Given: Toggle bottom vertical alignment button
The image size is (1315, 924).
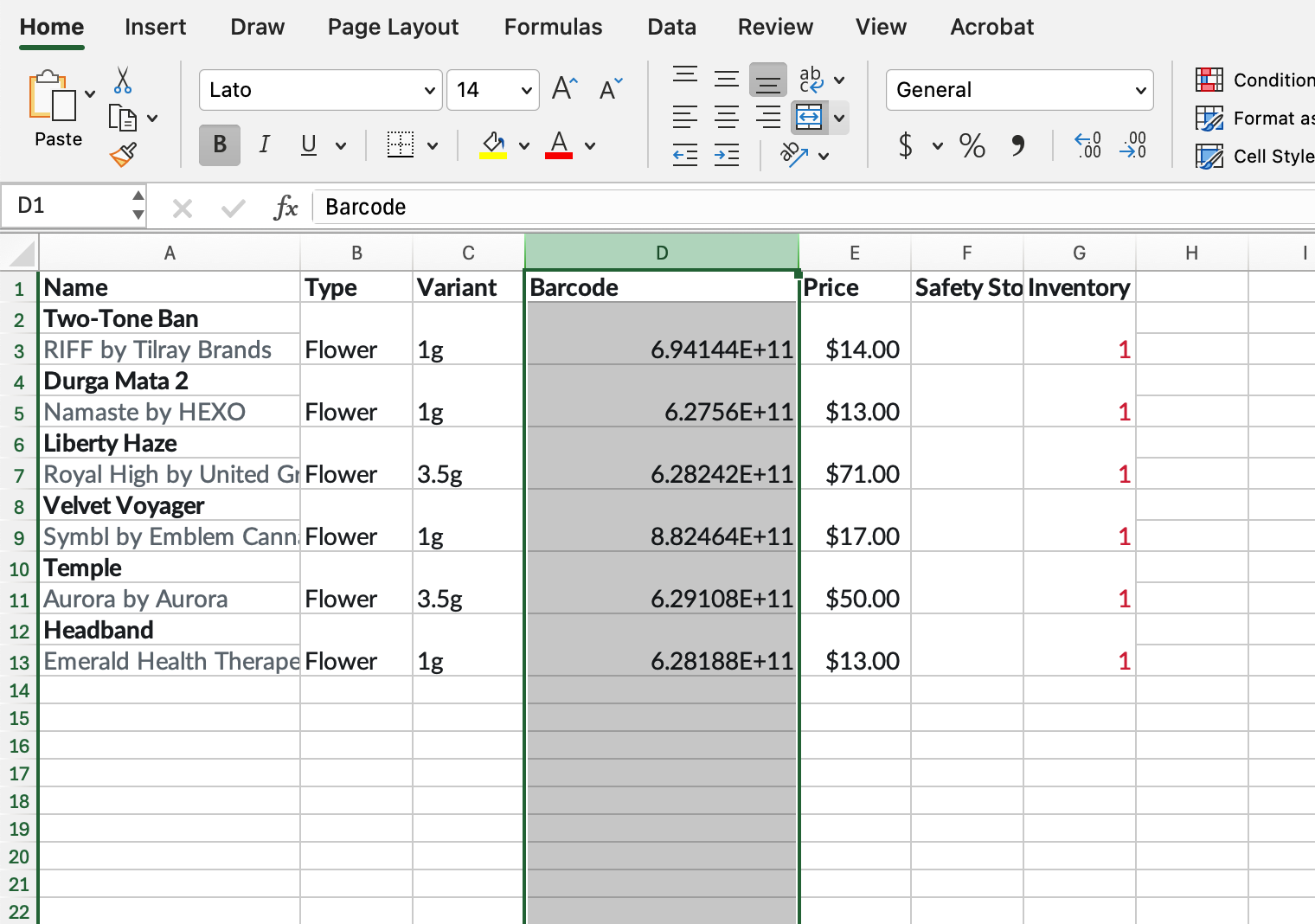Looking at the screenshot, I should pos(768,80).
